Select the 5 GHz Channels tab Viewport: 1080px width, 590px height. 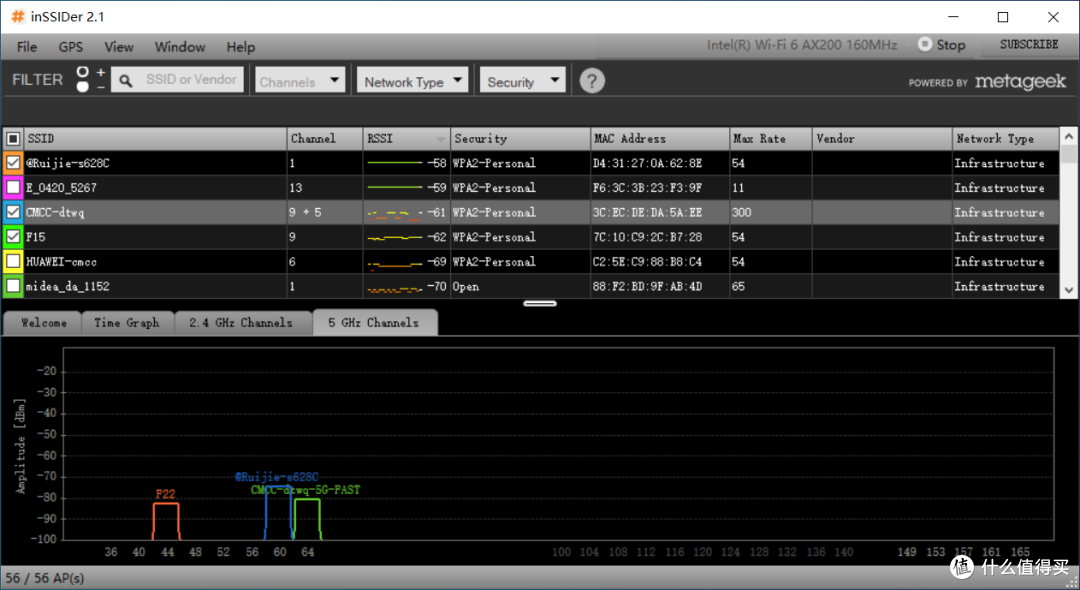click(375, 323)
